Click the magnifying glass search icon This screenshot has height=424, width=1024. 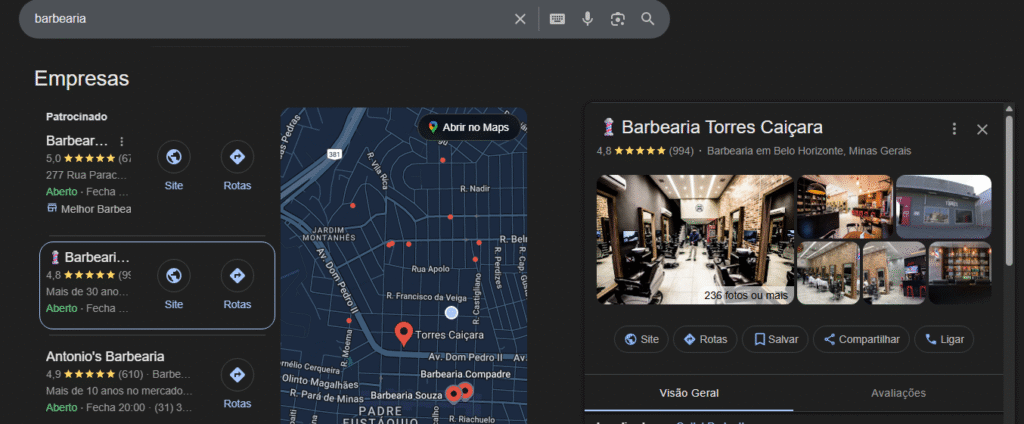(648, 19)
